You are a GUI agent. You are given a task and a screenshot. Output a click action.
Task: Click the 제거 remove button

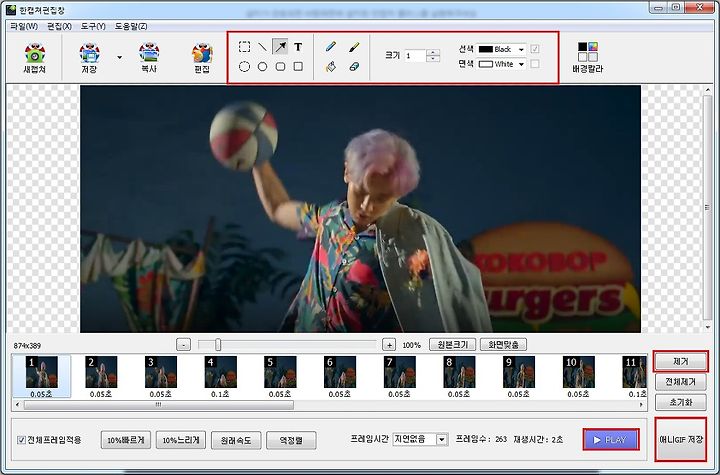681,362
